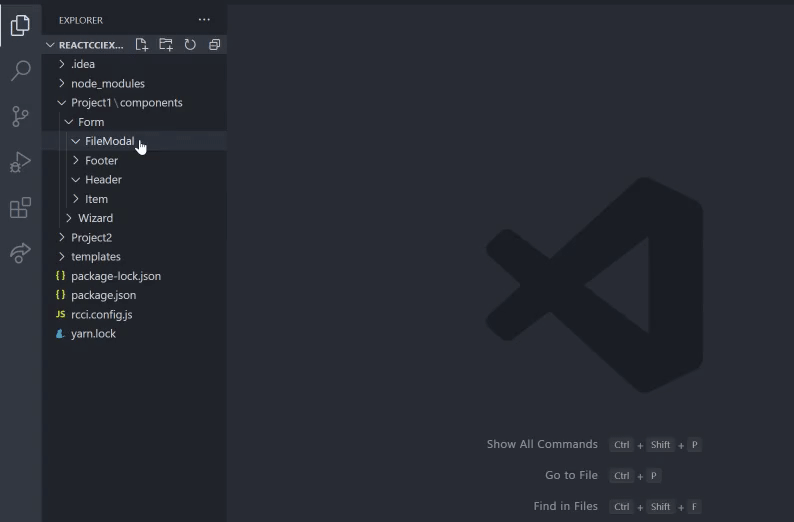The height and width of the screenshot is (522, 794).
Task: Create a new folder in workspace
Action: point(166,45)
